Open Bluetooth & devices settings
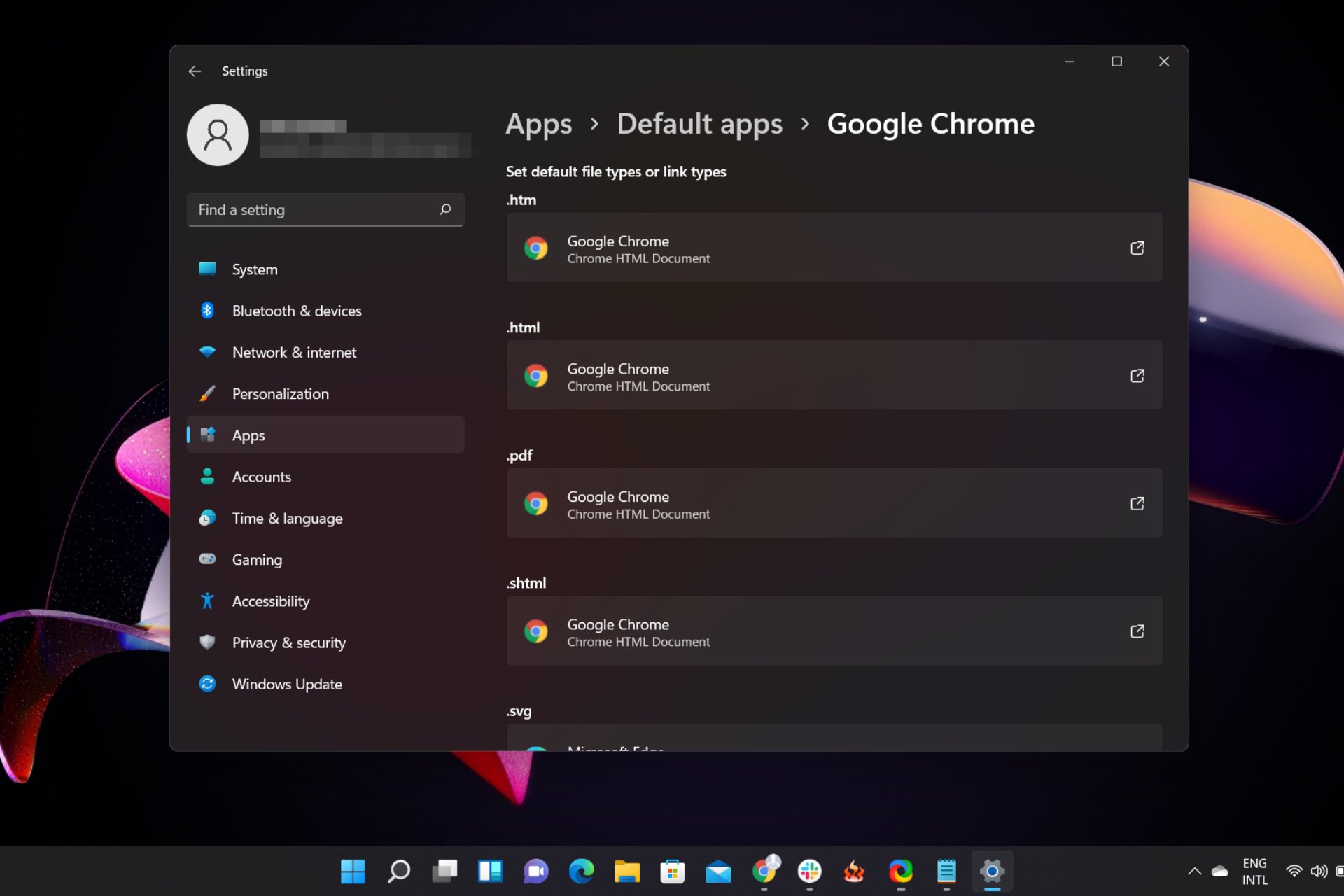This screenshot has height=896, width=1344. click(x=296, y=311)
